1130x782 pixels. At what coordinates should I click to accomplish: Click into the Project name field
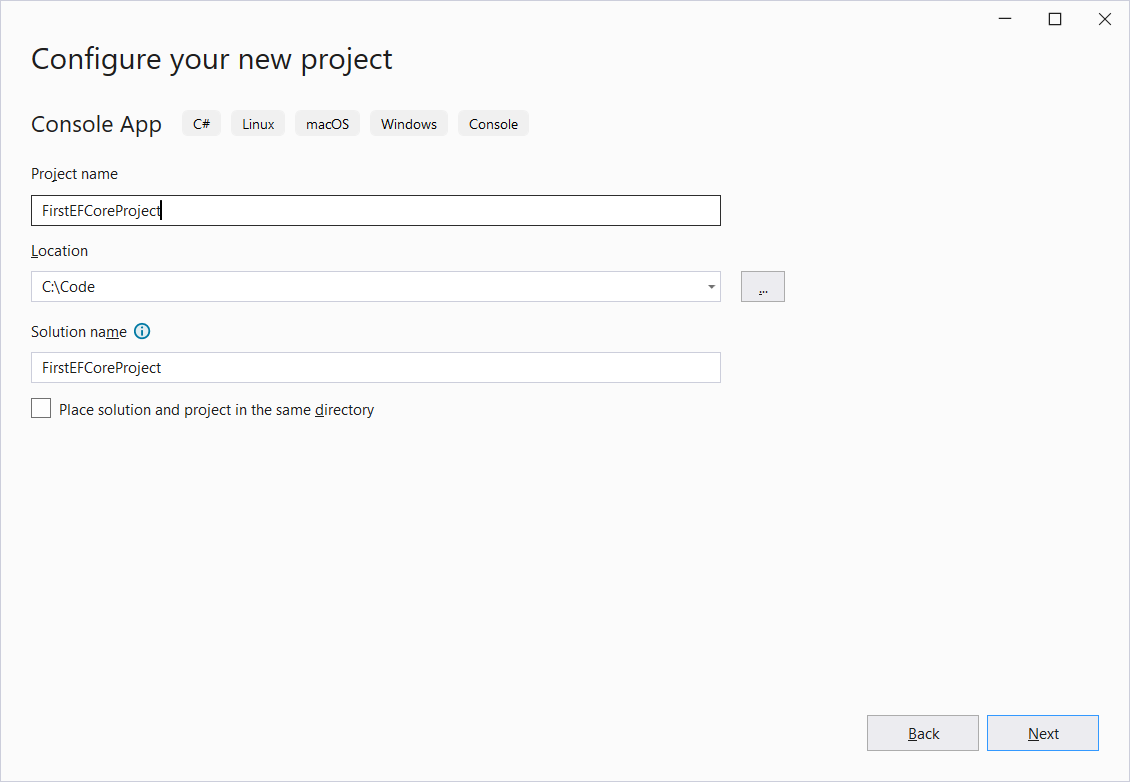point(375,211)
